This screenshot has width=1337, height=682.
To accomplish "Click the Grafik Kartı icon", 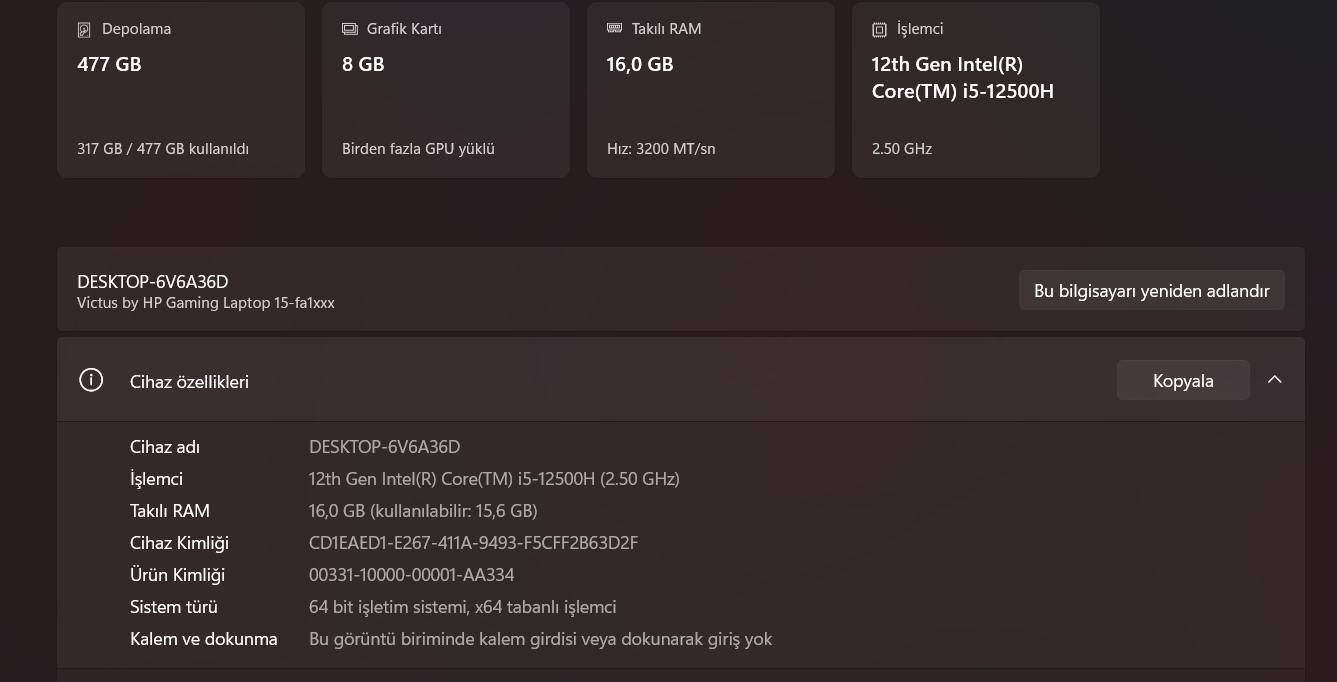I will 349,29.
